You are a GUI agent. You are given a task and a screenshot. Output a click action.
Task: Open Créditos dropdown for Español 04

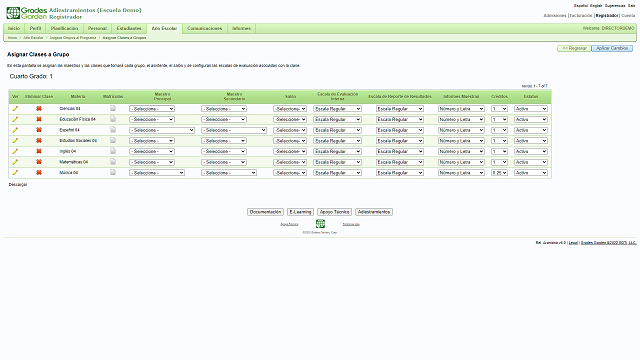point(500,130)
